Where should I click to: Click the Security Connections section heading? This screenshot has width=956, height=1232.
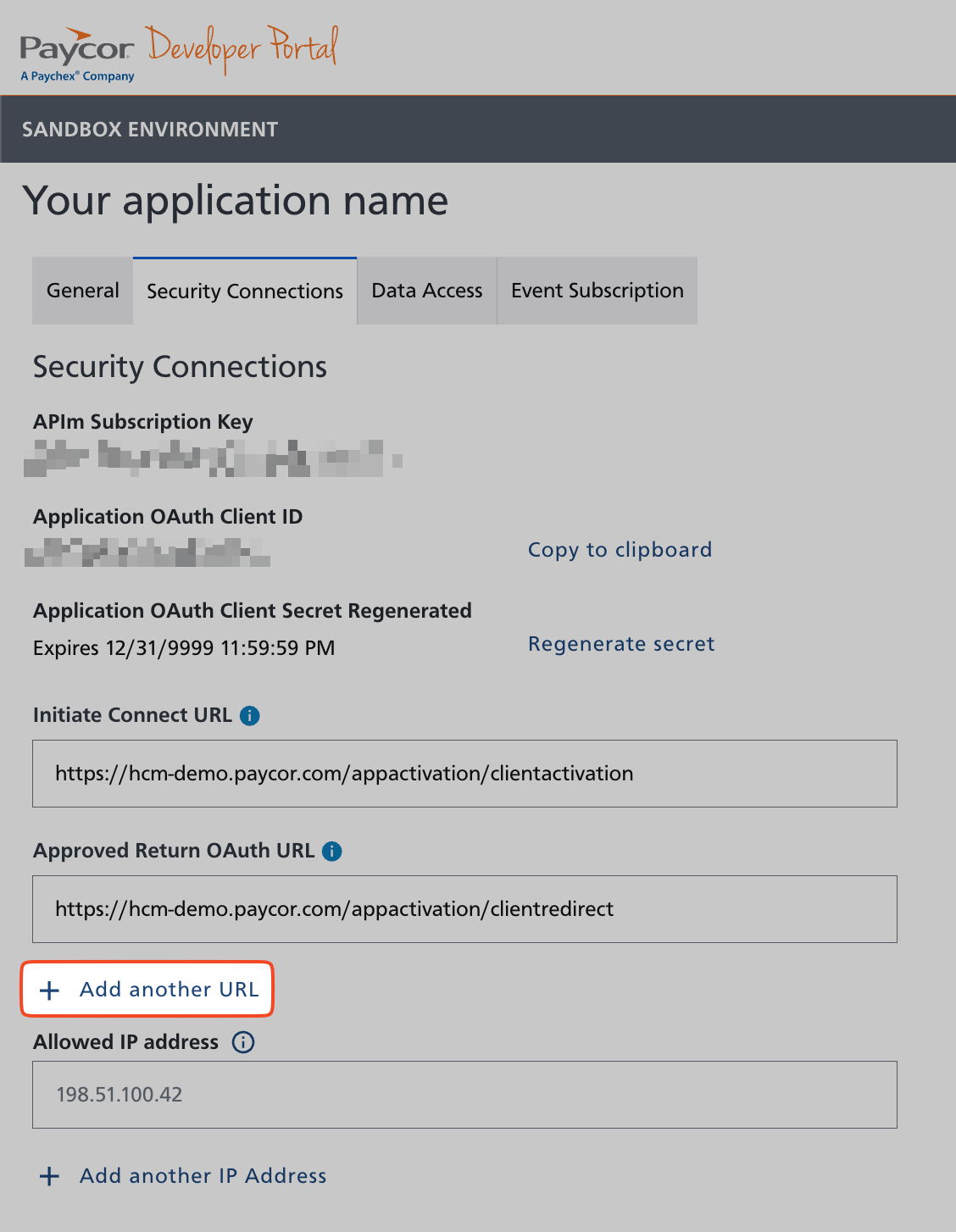point(180,367)
